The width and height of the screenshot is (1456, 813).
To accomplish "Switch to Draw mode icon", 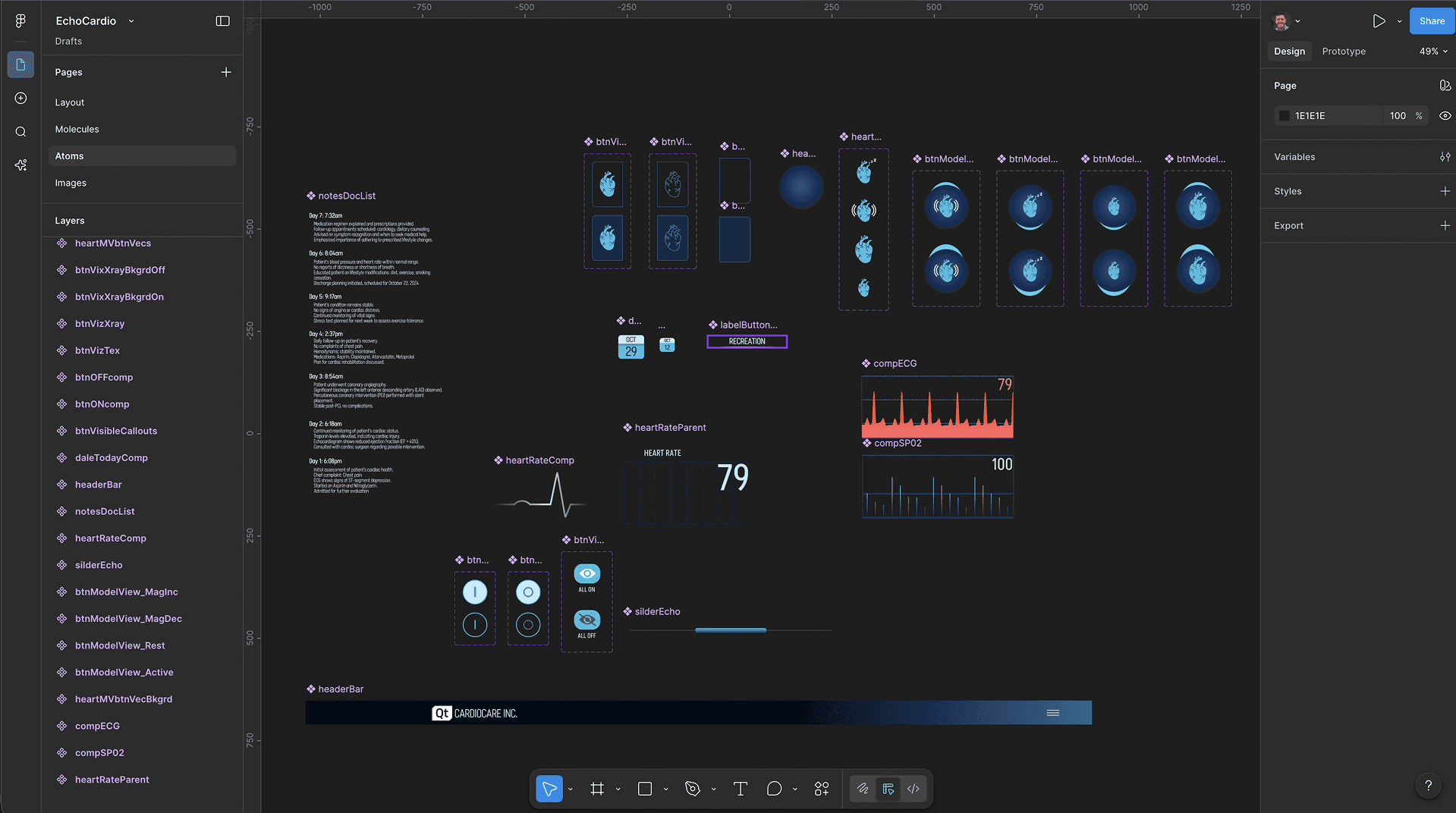I will (x=863, y=789).
